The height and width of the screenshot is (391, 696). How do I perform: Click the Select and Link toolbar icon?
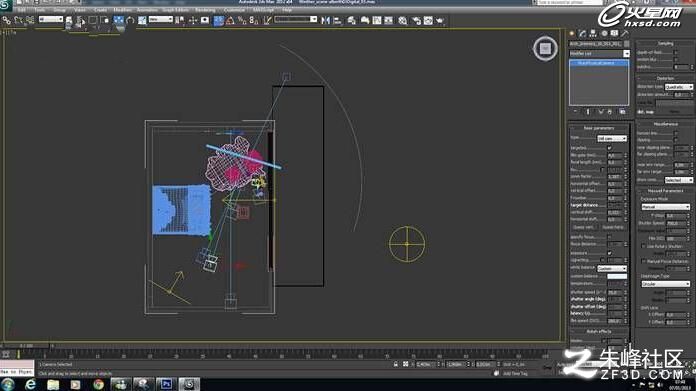point(6,20)
